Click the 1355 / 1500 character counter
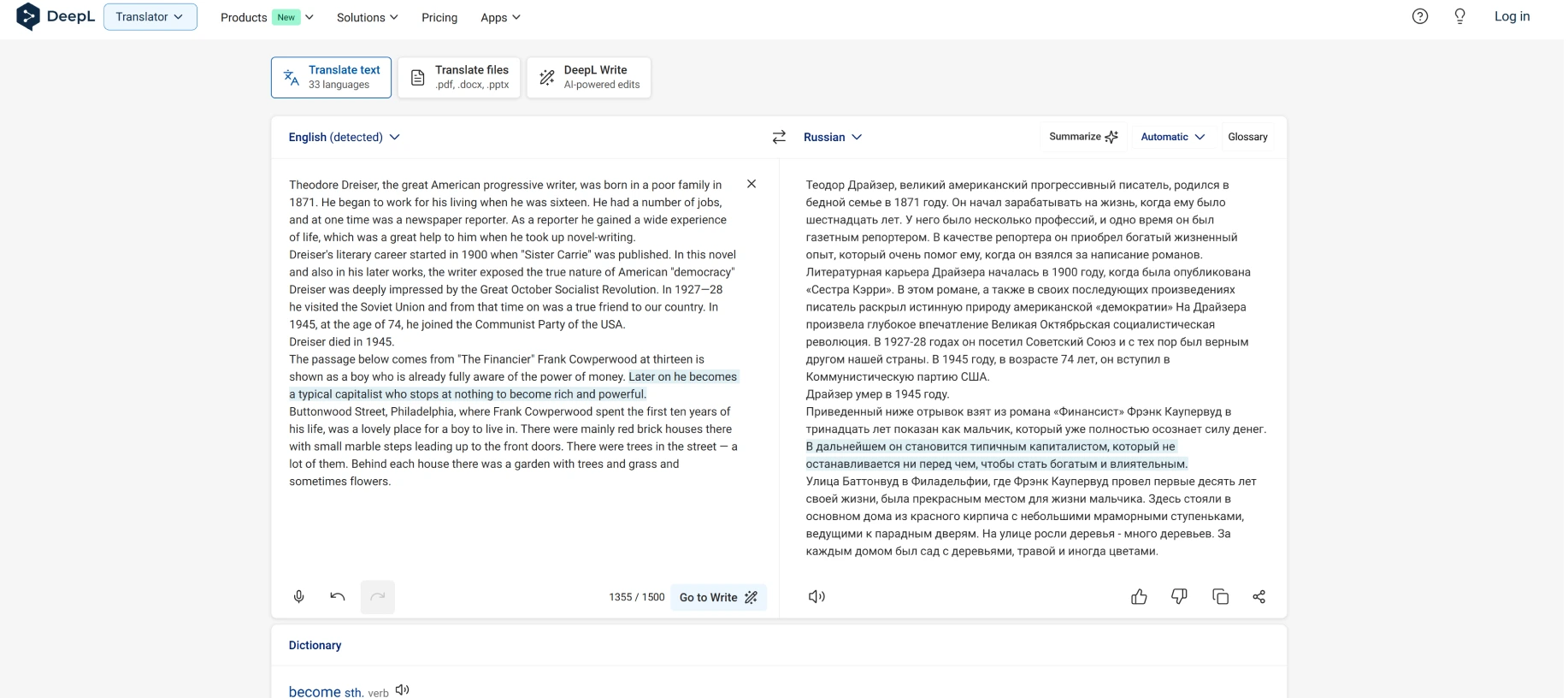This screenshot has height=698, width=1568. (636, 597)
